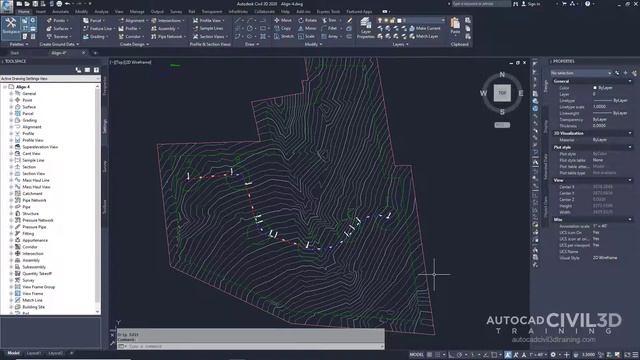Expand the Alignment node in Toolspace tree
The height and width of the screenshot is (360, 640).
point(11,127)
